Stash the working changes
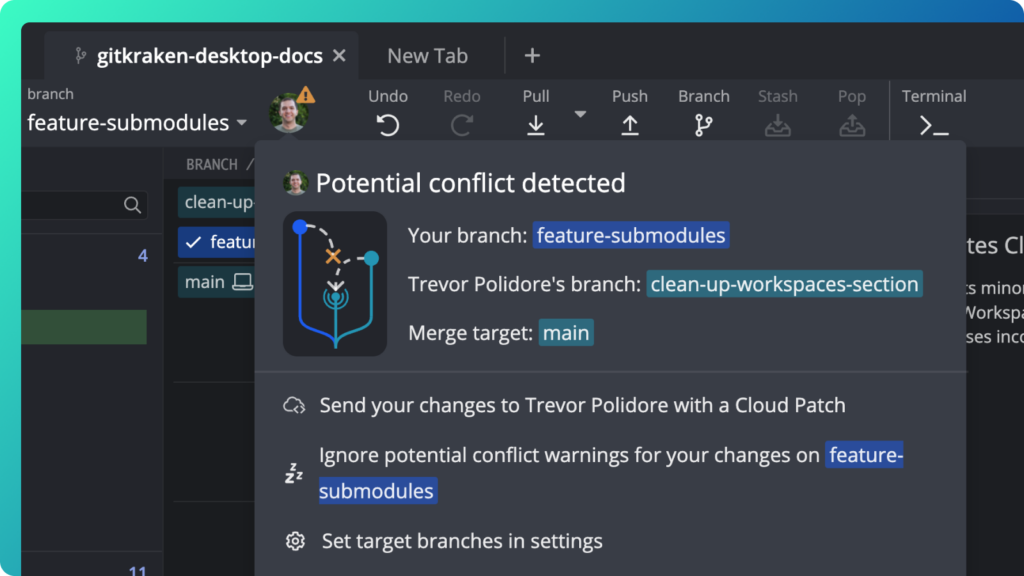Viewport: 1024px width, 576px height. point(777,112)
